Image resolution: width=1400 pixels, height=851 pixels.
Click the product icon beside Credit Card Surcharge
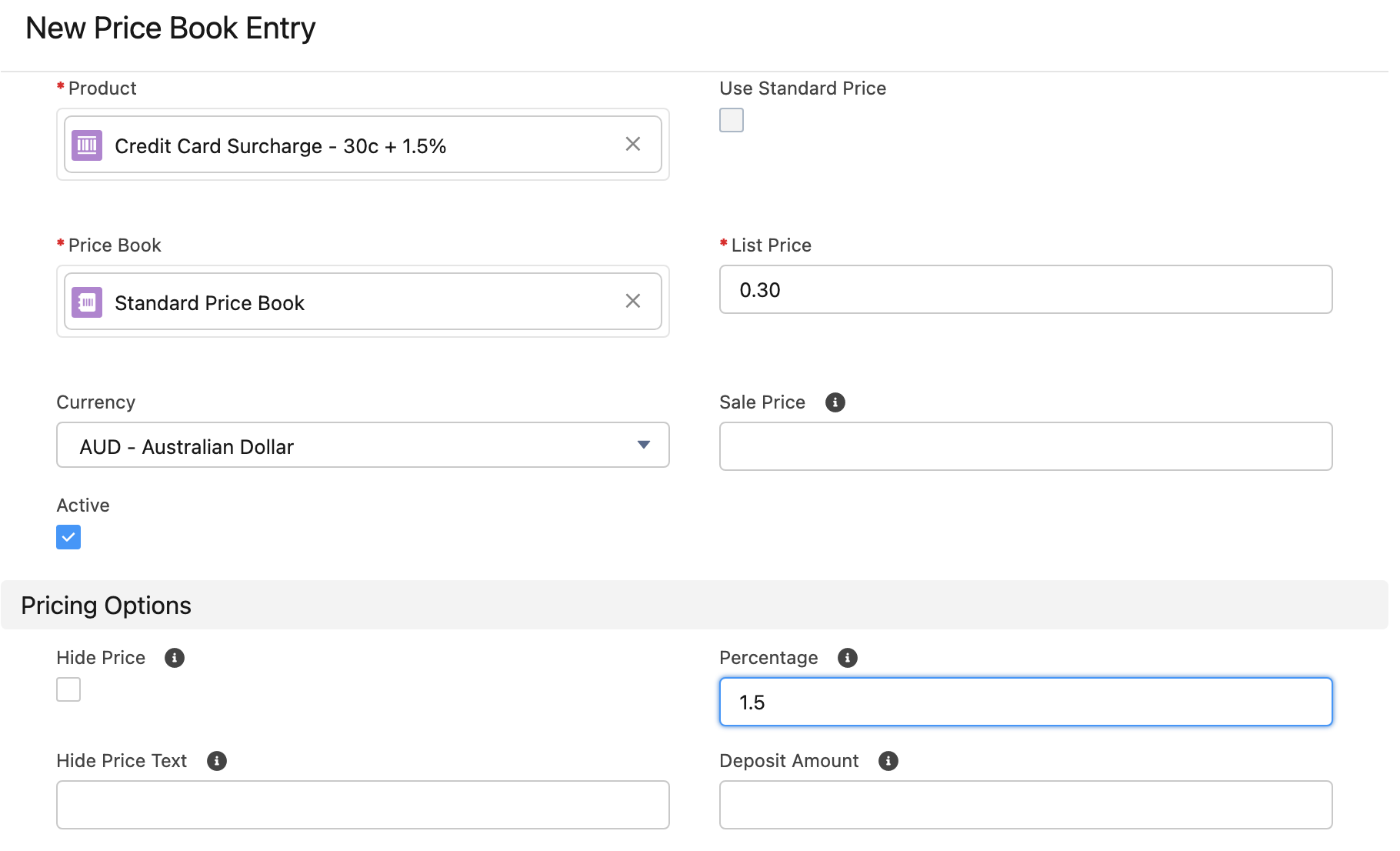point(87,145)
